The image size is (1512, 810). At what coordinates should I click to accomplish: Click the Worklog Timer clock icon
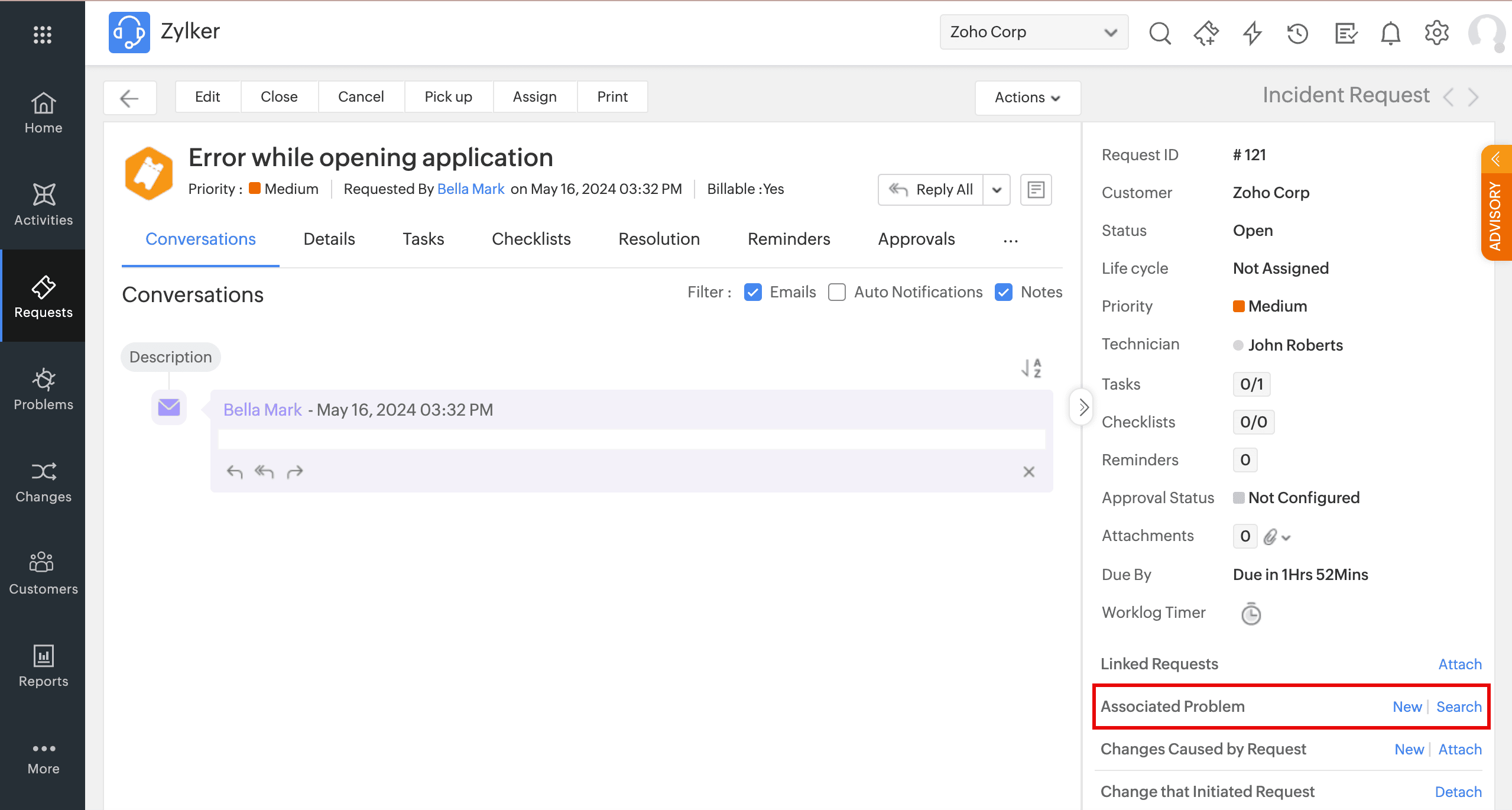click(1251, 614)
